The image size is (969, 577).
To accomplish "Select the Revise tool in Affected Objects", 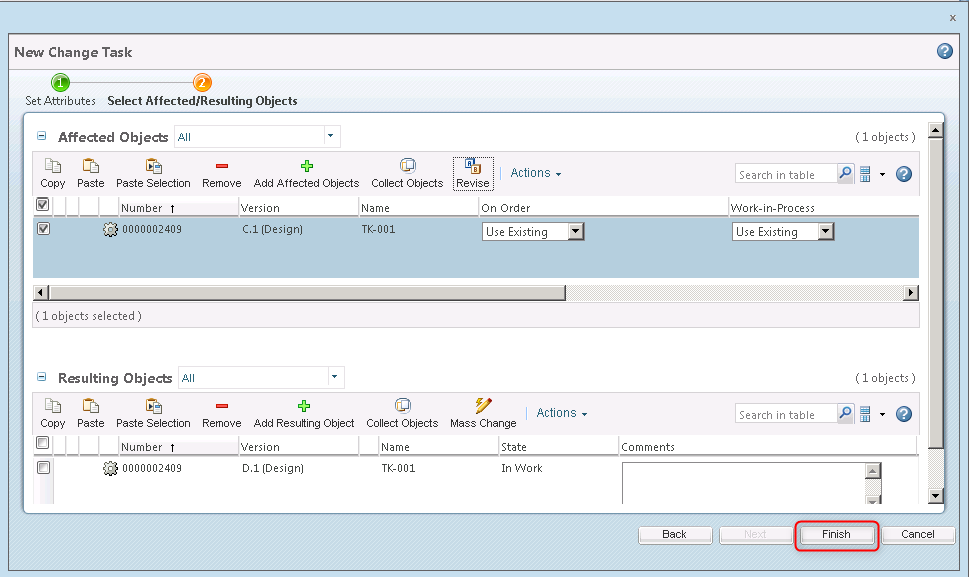I will 472,172.
